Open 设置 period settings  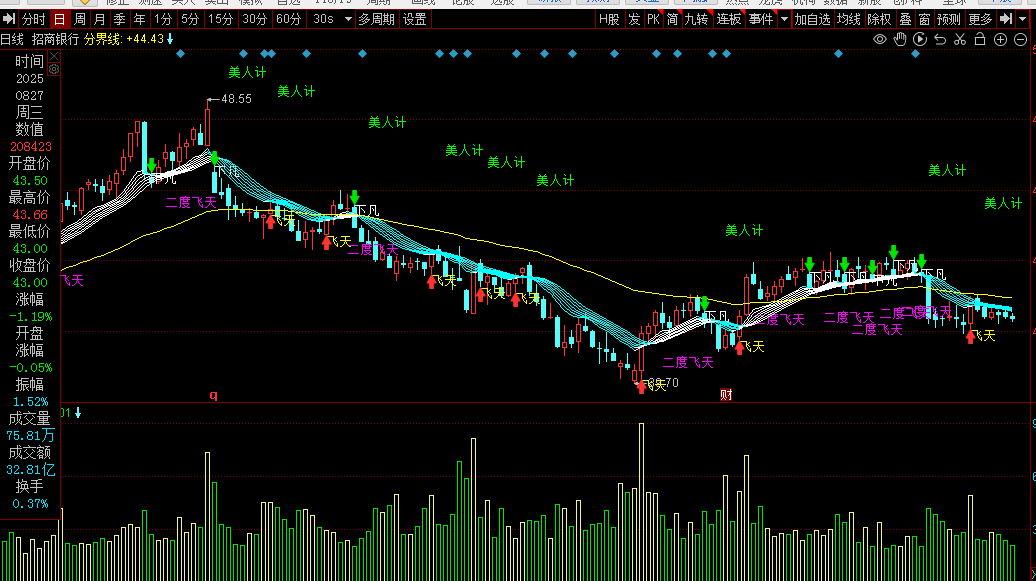click(x=414, y=19)
